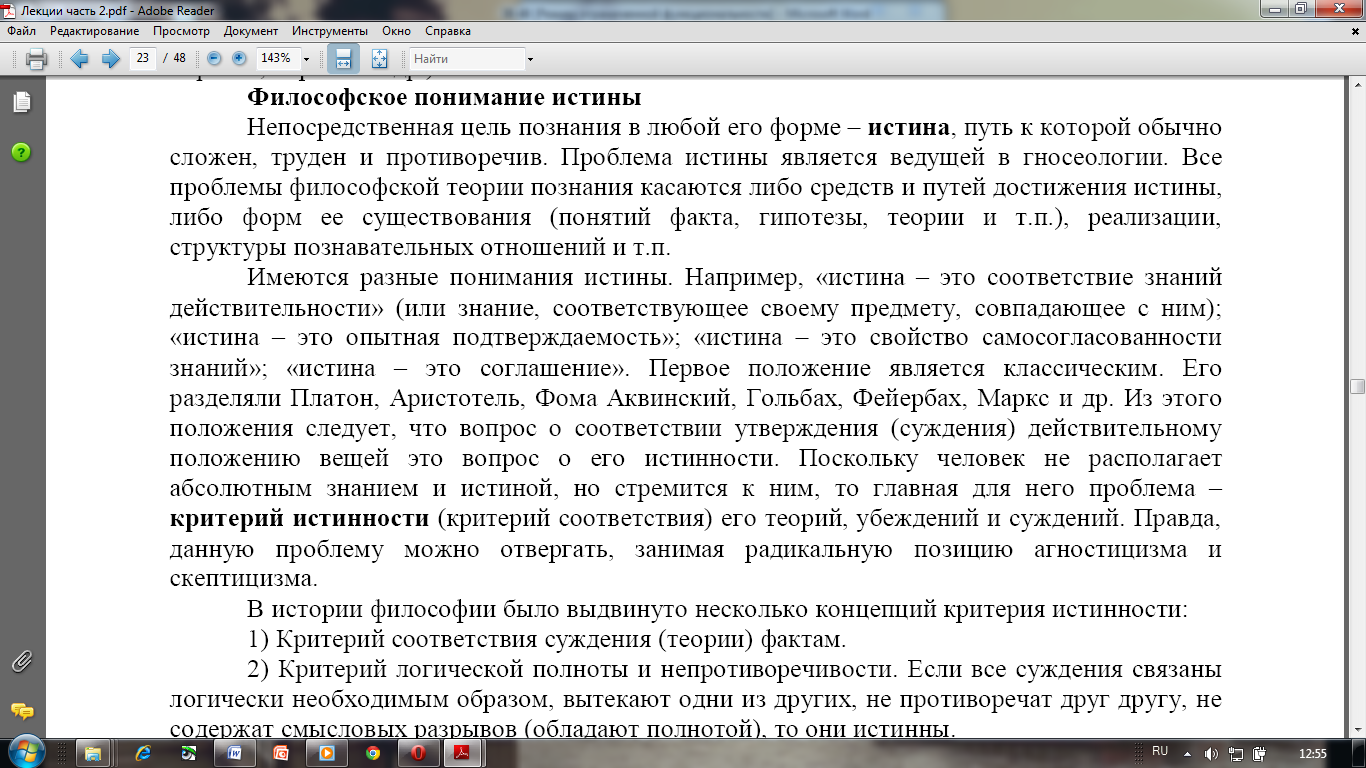
Task: Open the Редактирование menu
Action: 95,31
